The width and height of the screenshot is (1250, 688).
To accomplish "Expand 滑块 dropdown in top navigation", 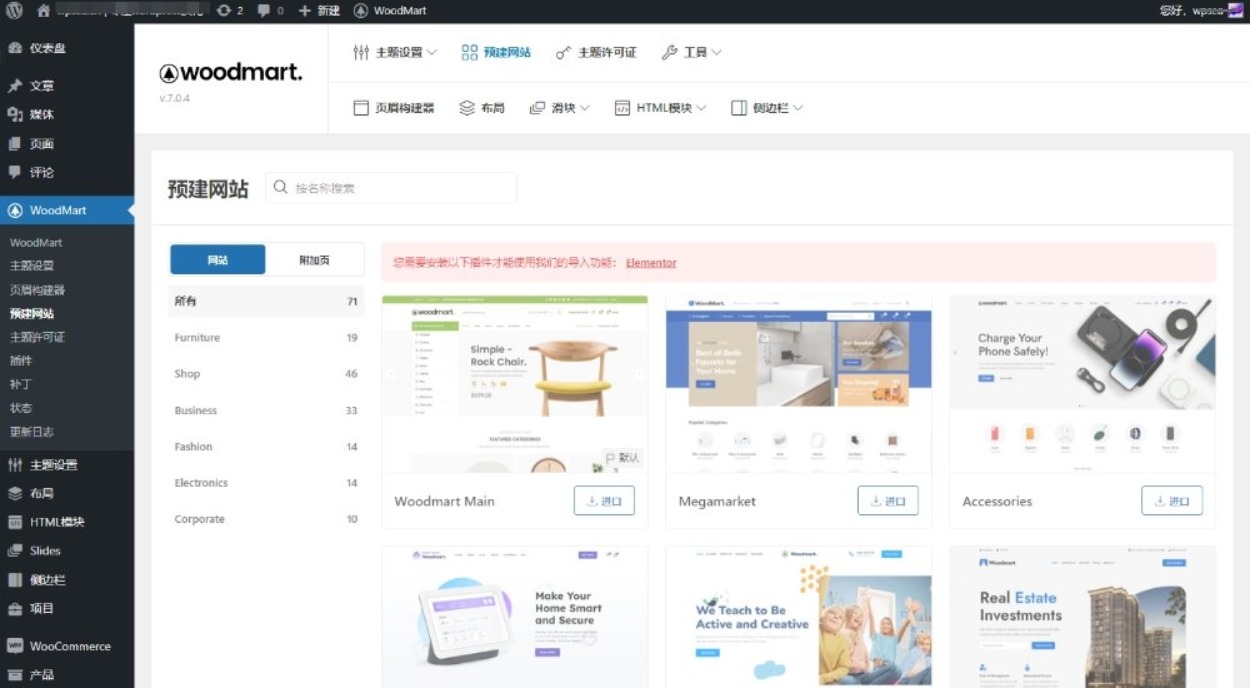I will pos(560,108).
